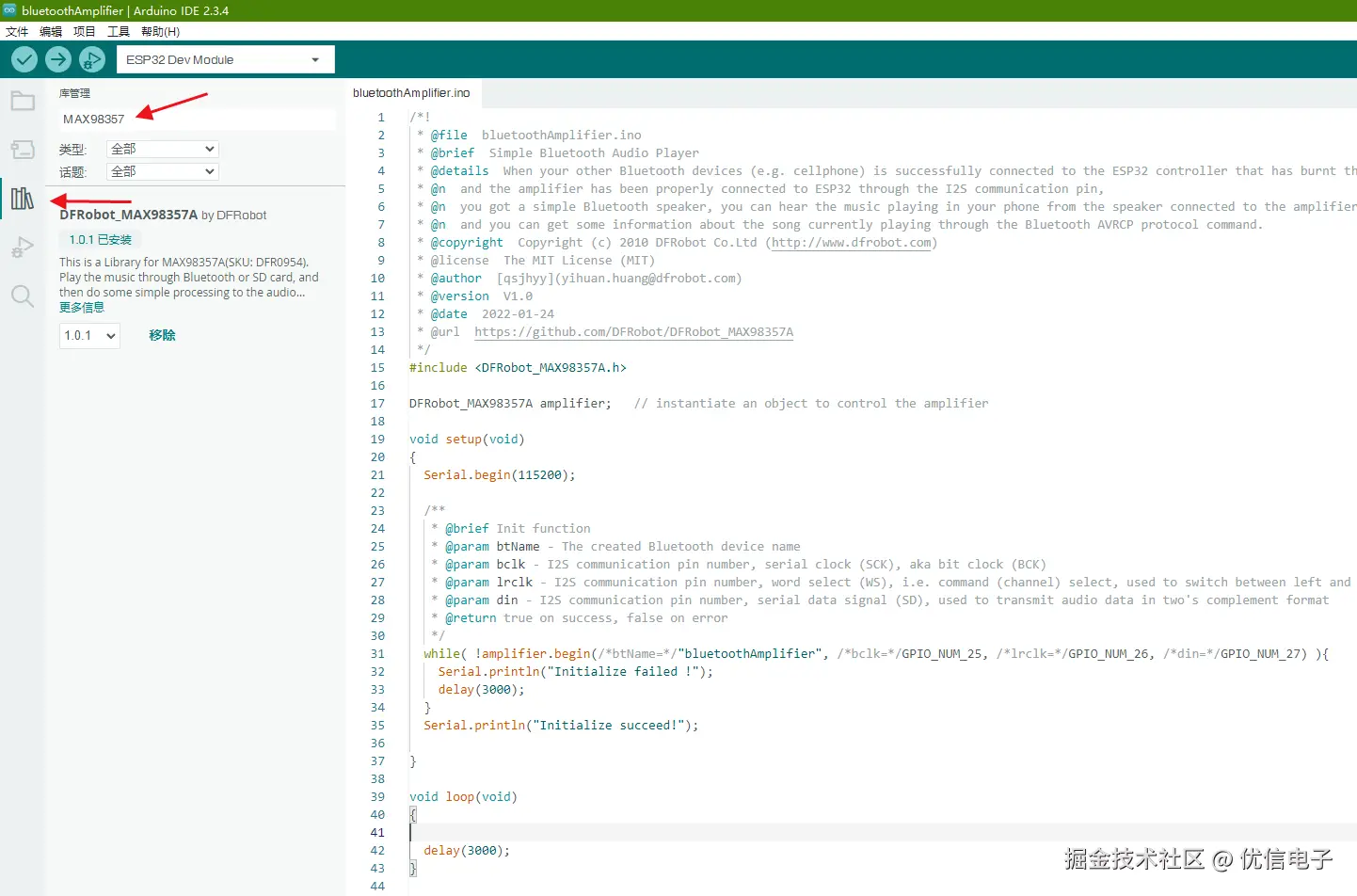
Task: Open the 帮助(H) menu
Action: [160, 31]
